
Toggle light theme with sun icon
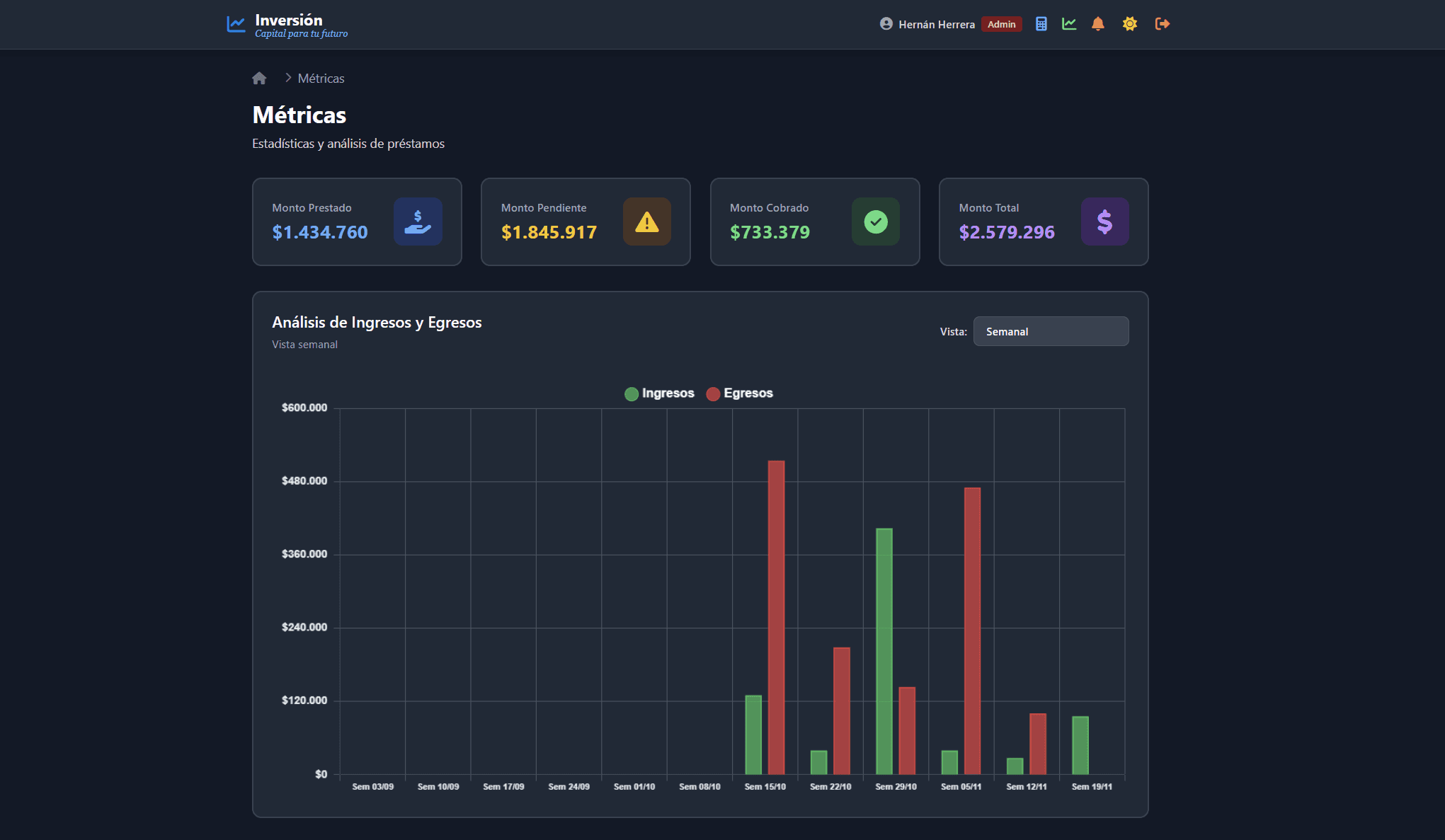click(x=1130, y=24)
